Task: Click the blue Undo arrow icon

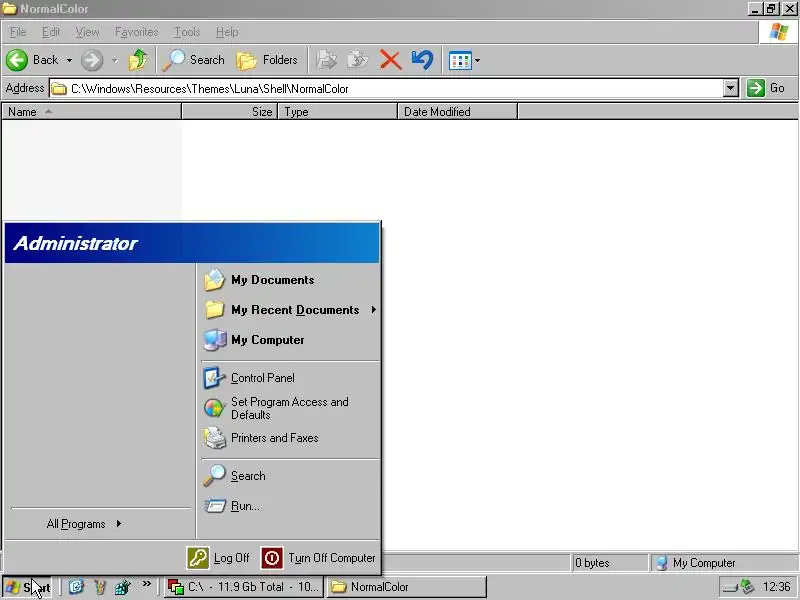Action: (422, 60)
